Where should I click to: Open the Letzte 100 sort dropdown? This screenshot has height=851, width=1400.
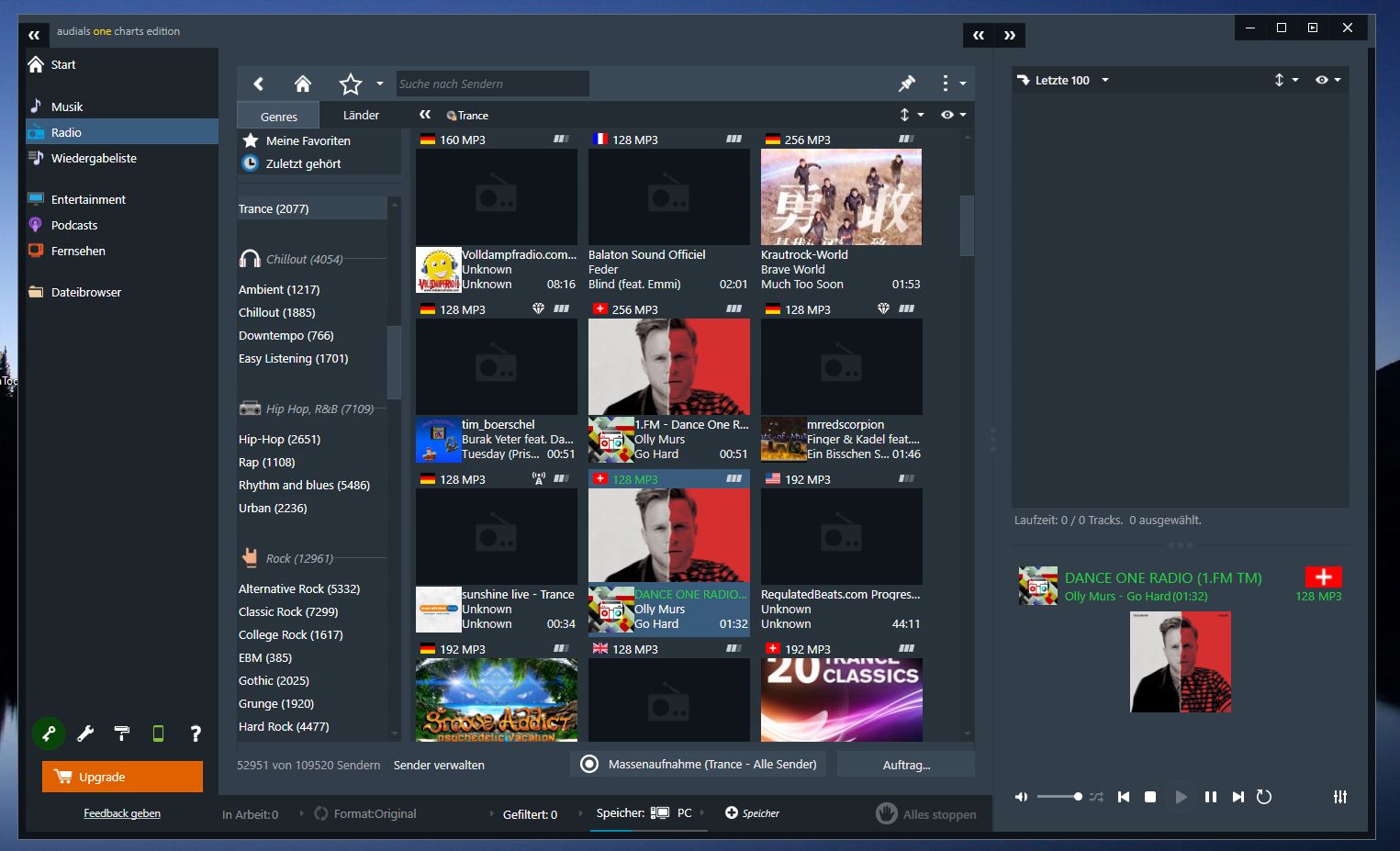(x=1286, y=80)
